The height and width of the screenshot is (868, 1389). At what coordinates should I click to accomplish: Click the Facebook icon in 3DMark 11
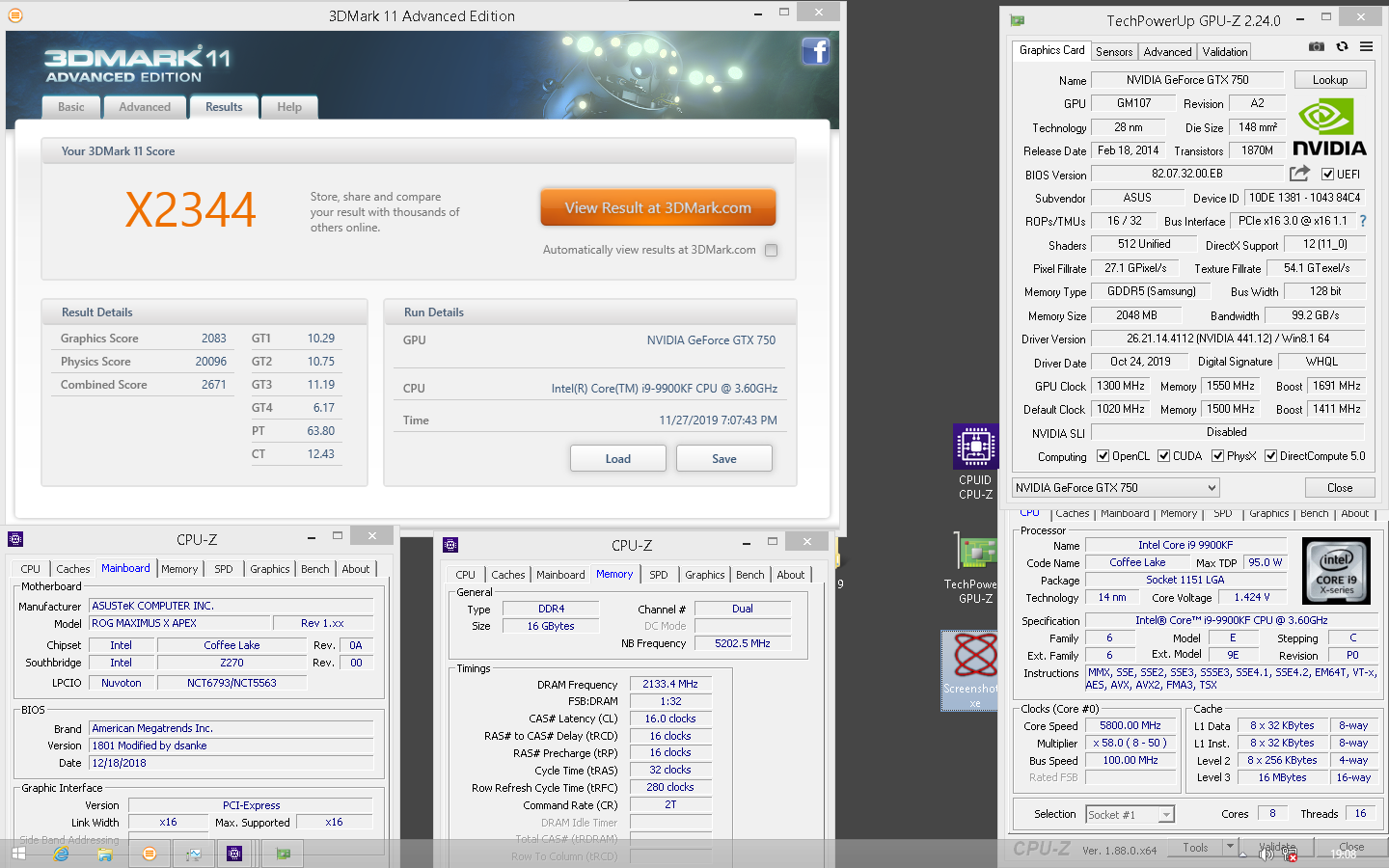tap(816, 51)
